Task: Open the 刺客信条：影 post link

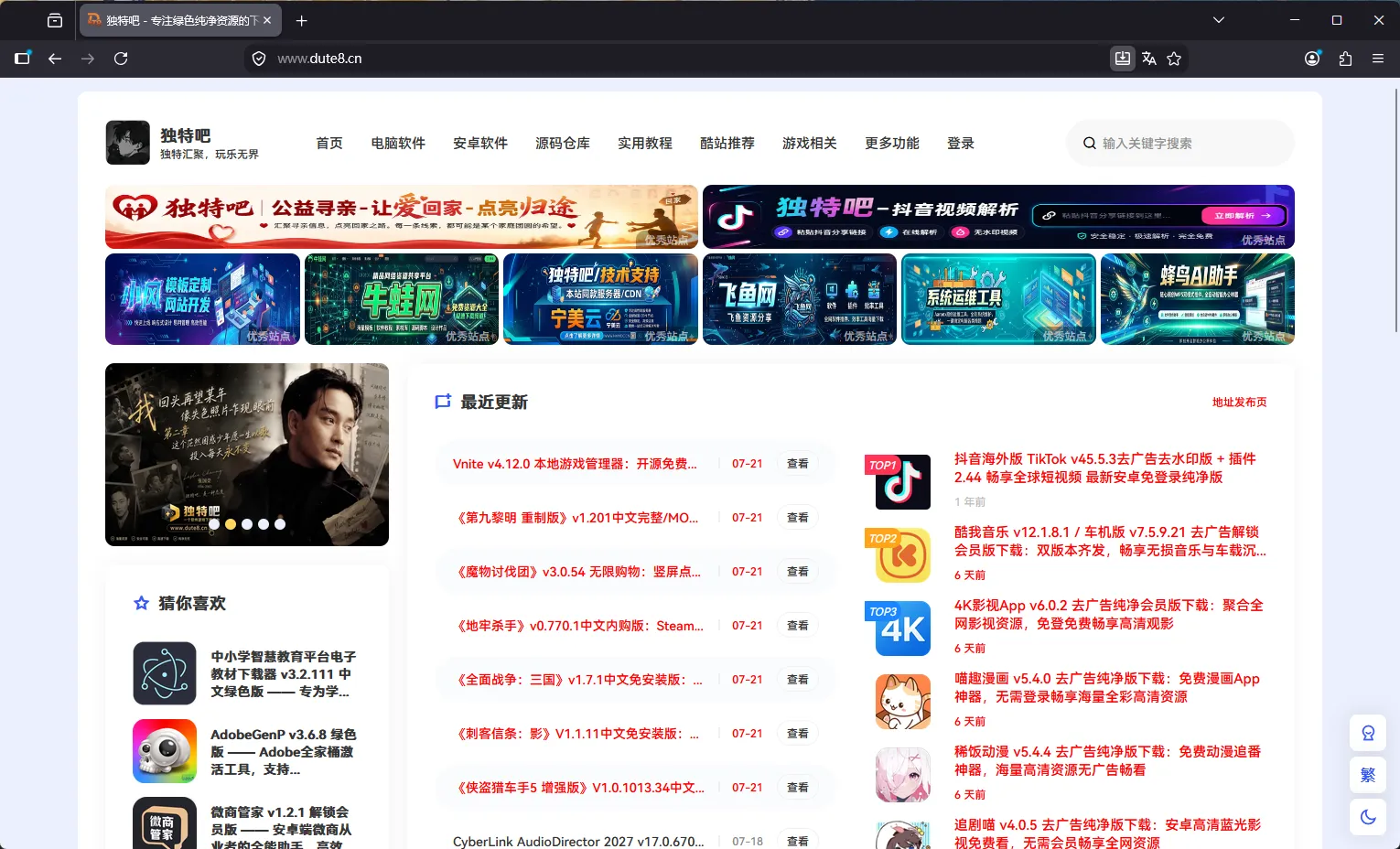Action: coord(576,734)
